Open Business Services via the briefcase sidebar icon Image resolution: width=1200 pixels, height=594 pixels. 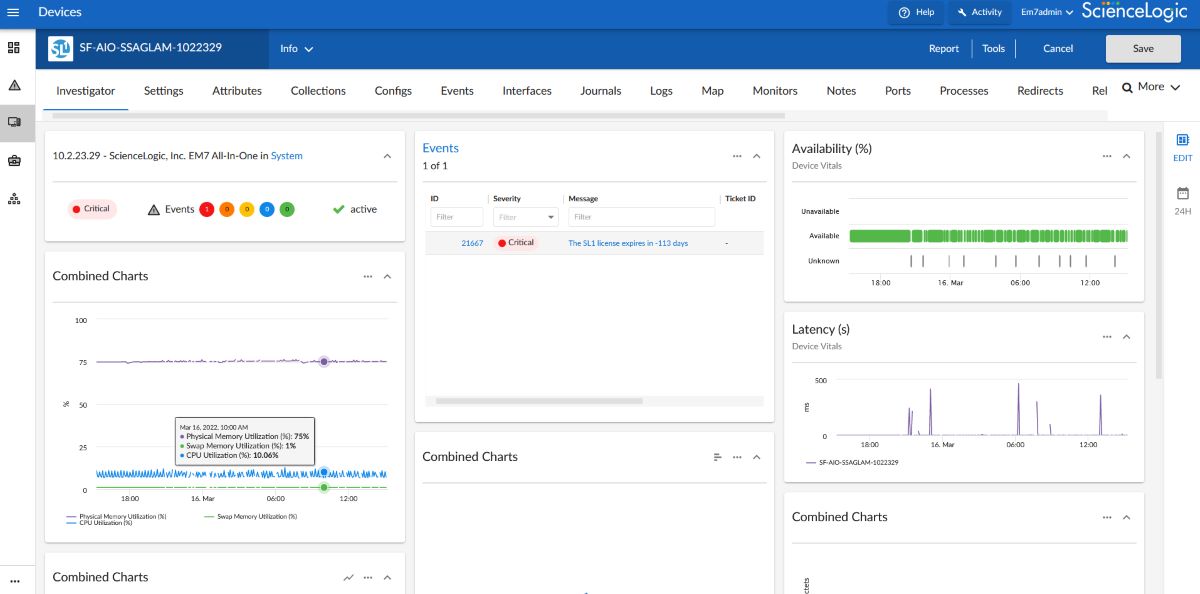pos(14,159)
